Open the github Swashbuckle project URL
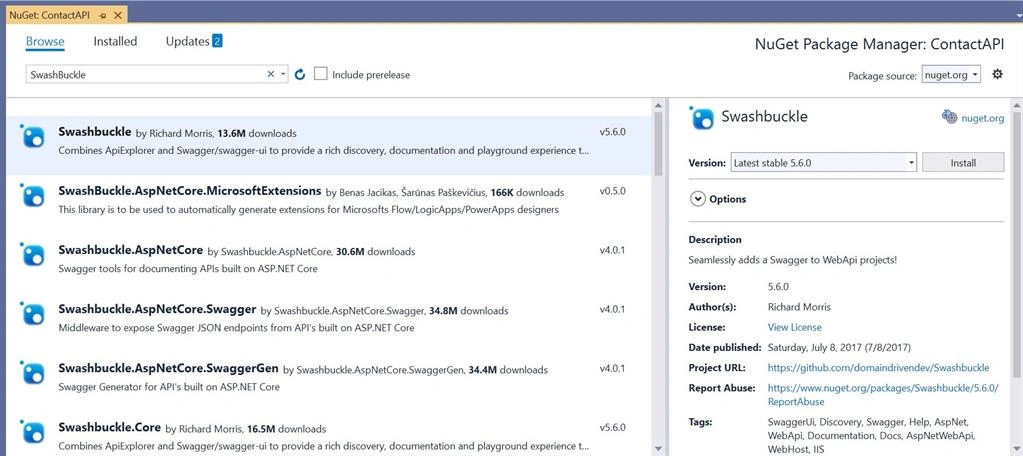Screen dimensions: 1023x456 pos(878,367)
